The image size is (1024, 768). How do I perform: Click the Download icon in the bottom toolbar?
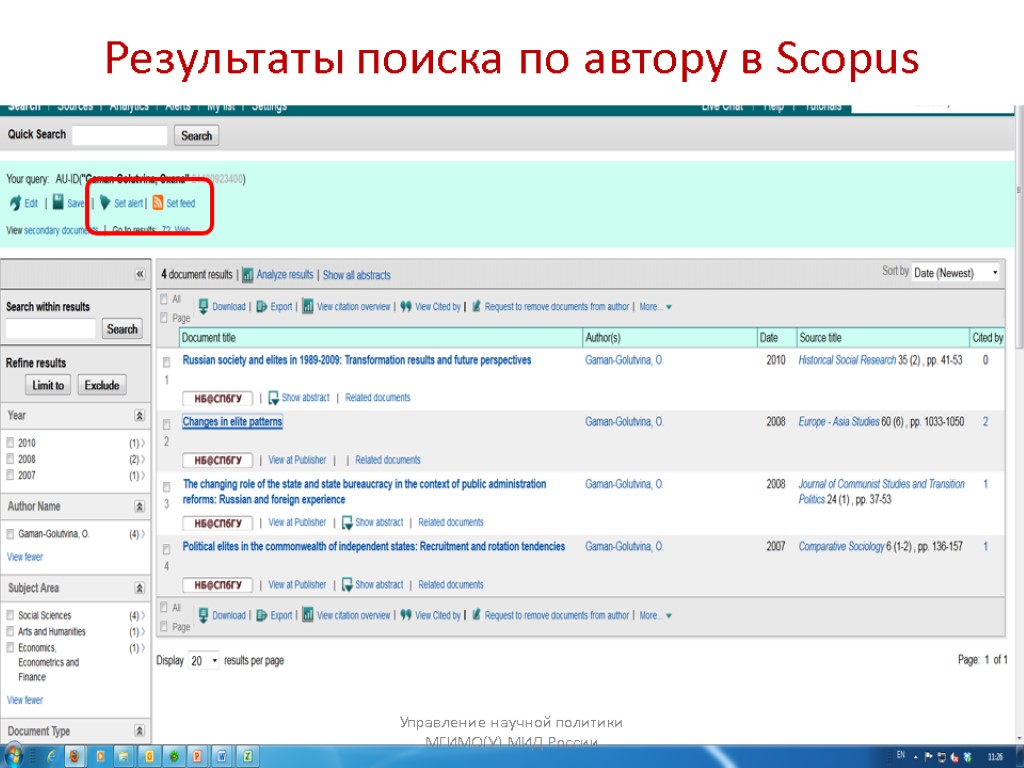point(203,615)
